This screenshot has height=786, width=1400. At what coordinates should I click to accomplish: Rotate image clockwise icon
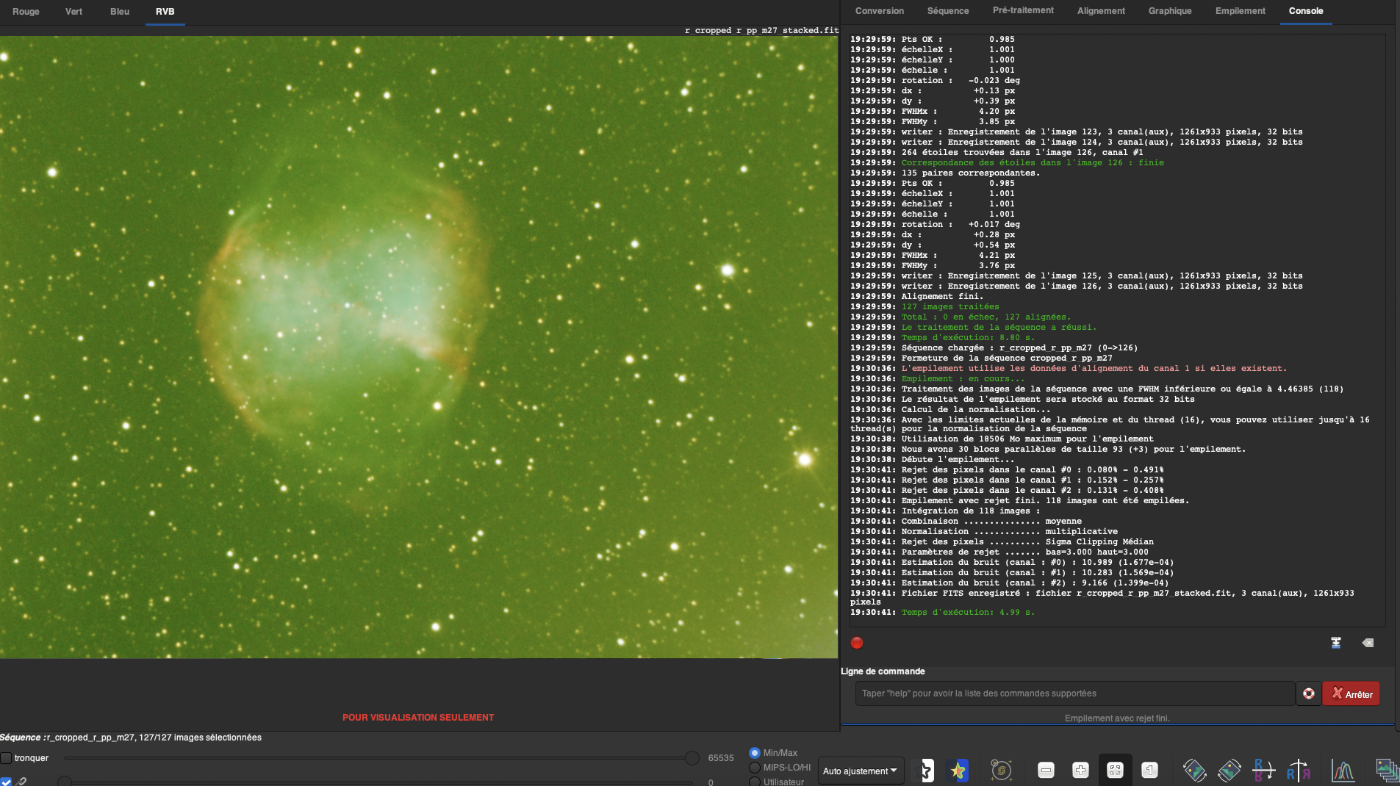1229,770
